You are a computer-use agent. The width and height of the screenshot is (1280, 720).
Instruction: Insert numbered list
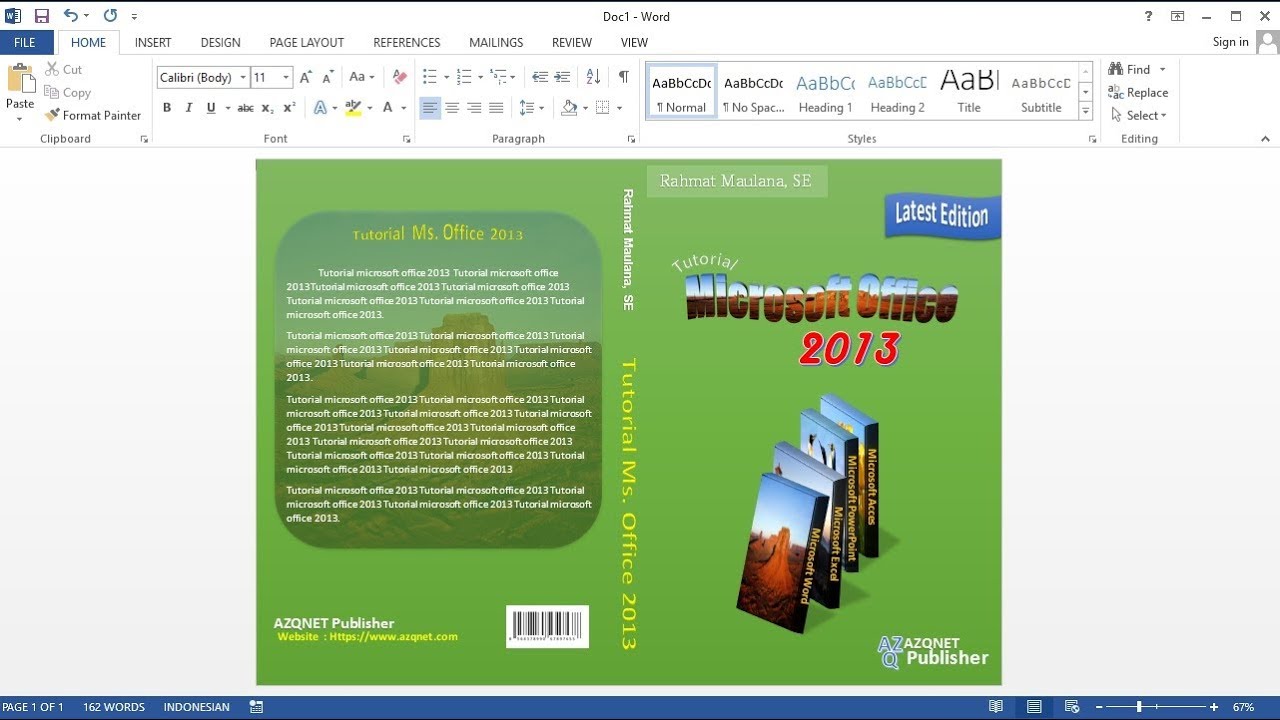pos(464,77)
